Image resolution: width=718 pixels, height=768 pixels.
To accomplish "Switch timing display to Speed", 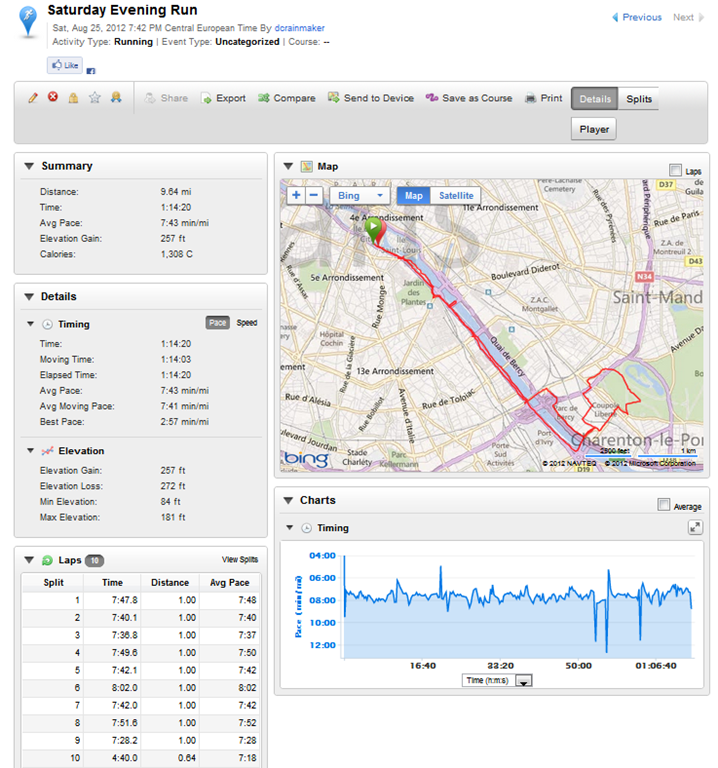I will point(246,323).
